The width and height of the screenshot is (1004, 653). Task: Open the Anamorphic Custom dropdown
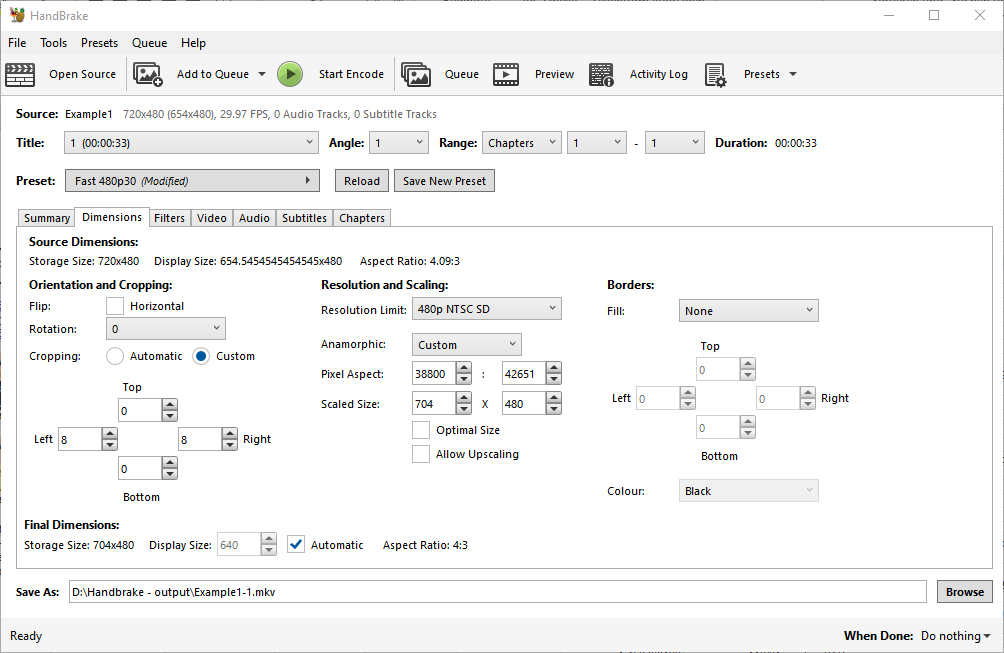467,344
